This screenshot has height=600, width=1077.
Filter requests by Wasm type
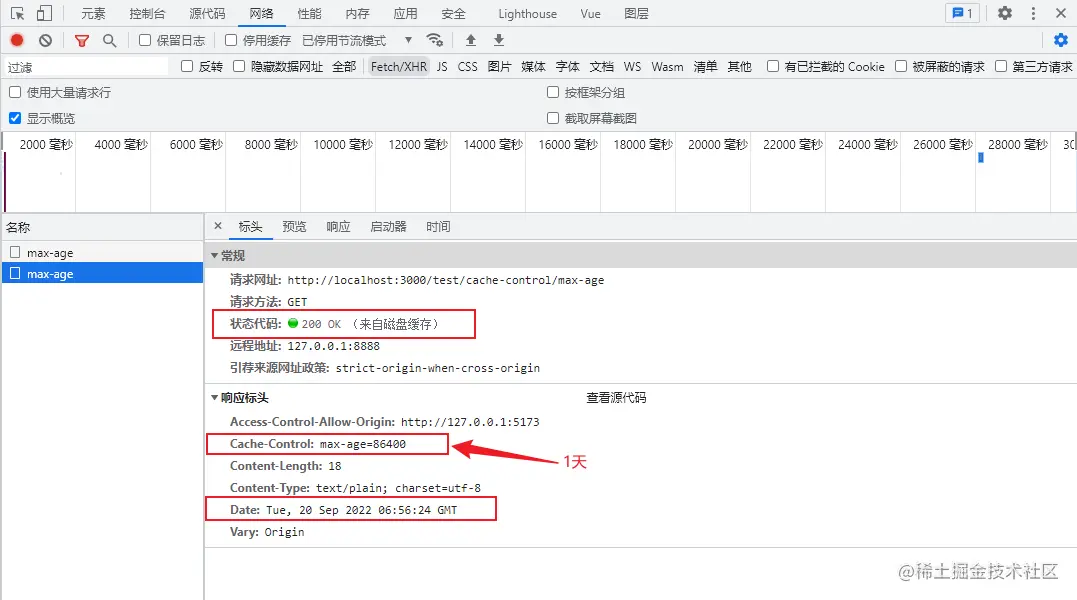(668, 67)
